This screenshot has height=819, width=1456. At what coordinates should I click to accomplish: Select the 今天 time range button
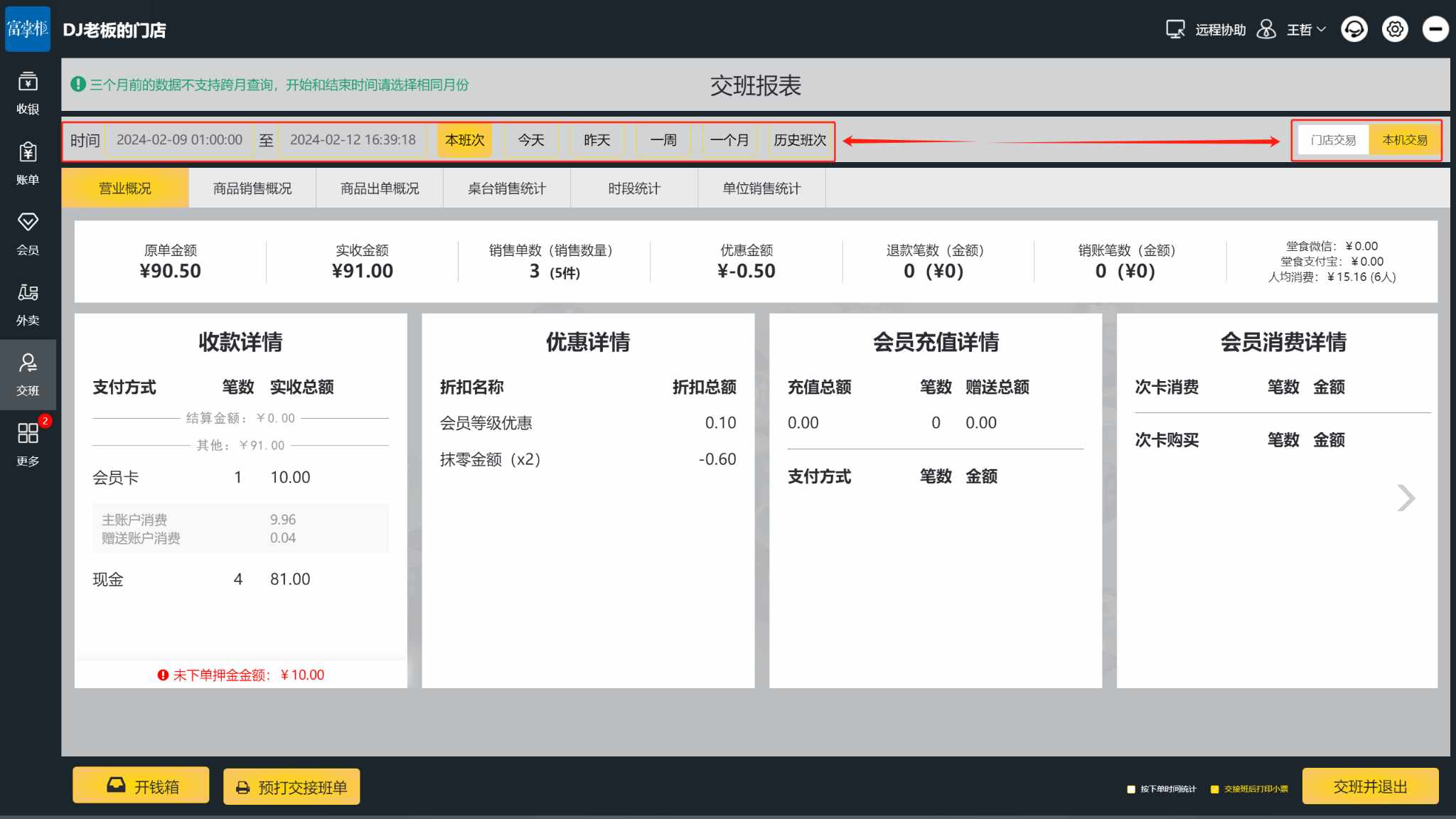[531, 140]
